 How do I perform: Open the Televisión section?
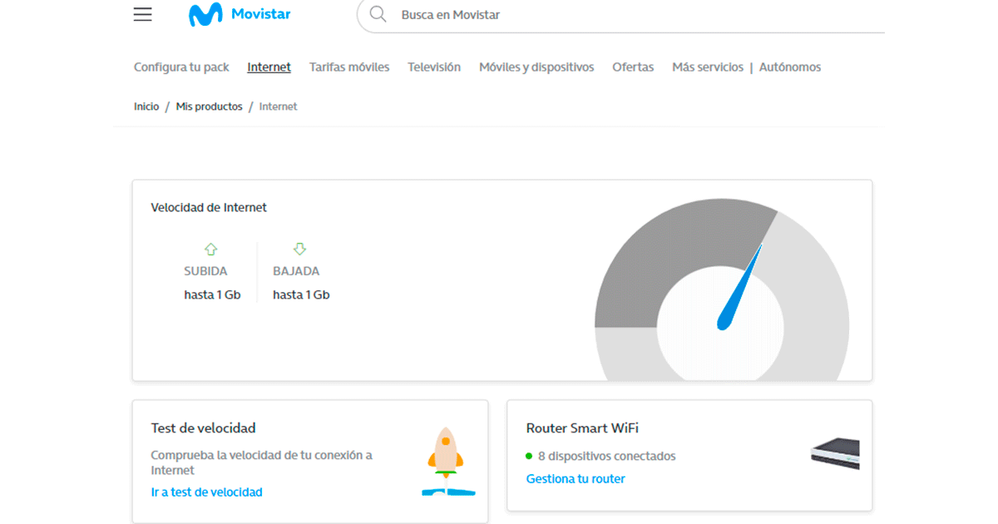(434, 67)
